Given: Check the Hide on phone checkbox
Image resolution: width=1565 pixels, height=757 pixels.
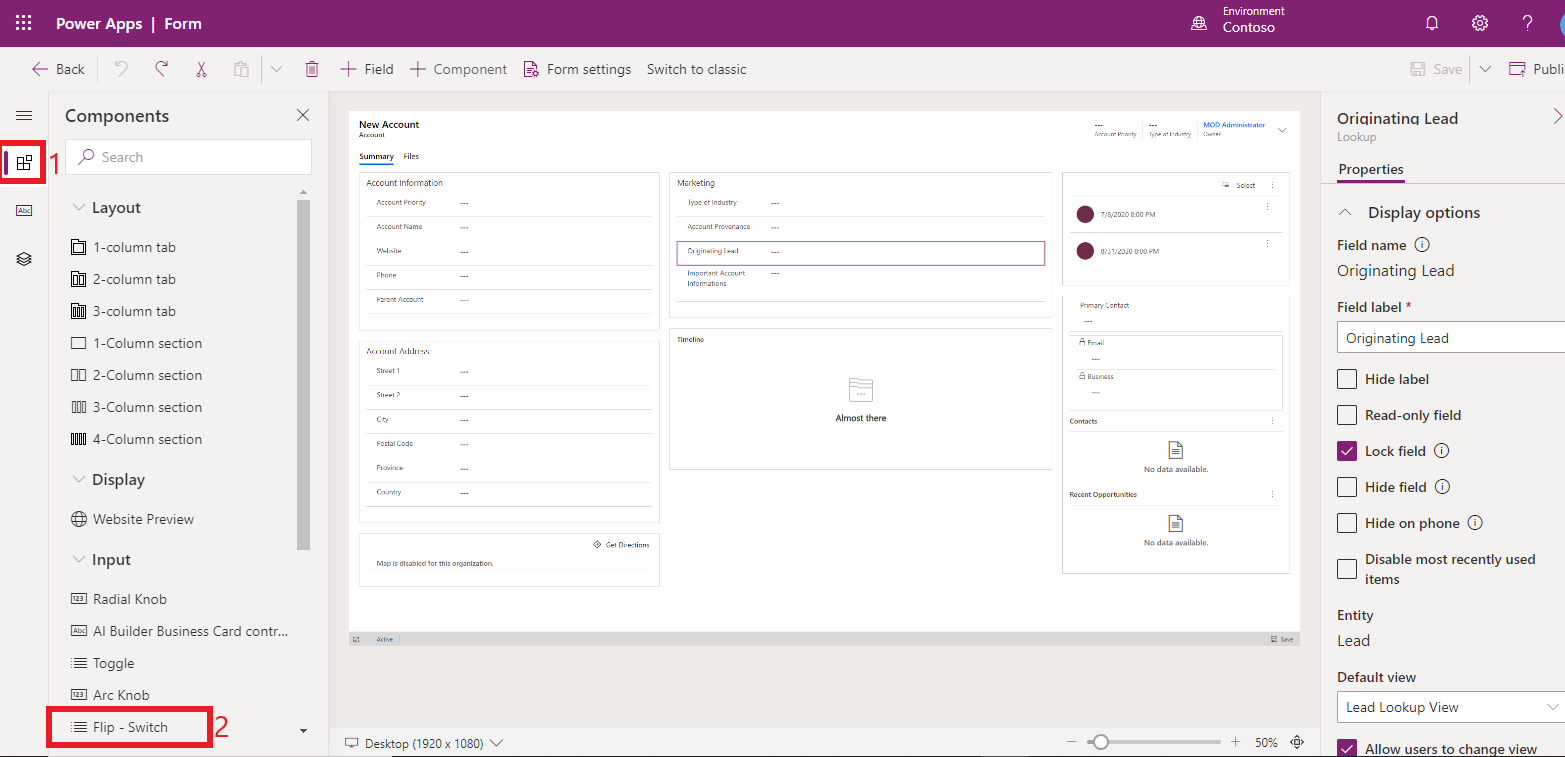Looking at the screenshot, I should pyautogui.click(x=1347, y=523).
